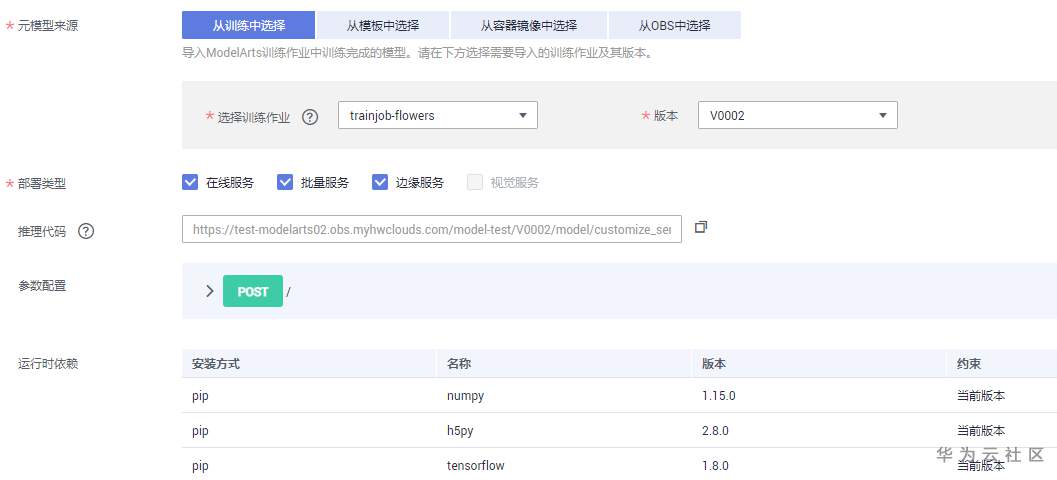This screenshot has height=480, width=1057.
Task: Click pip install method in numpy row
Action: pyautogui.click(x=200, y=396)
